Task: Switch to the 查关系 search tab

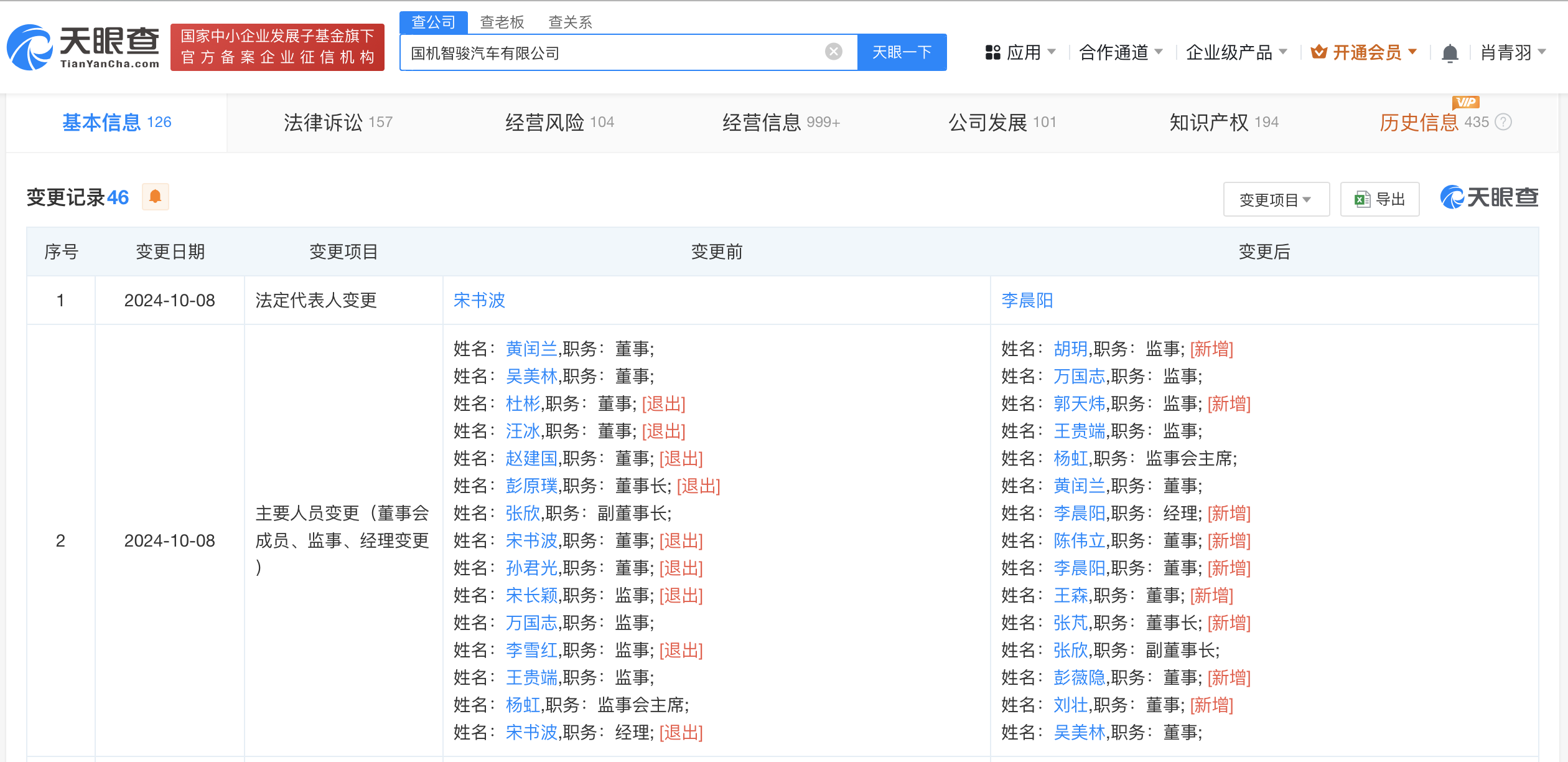Action: coord(571,22)
